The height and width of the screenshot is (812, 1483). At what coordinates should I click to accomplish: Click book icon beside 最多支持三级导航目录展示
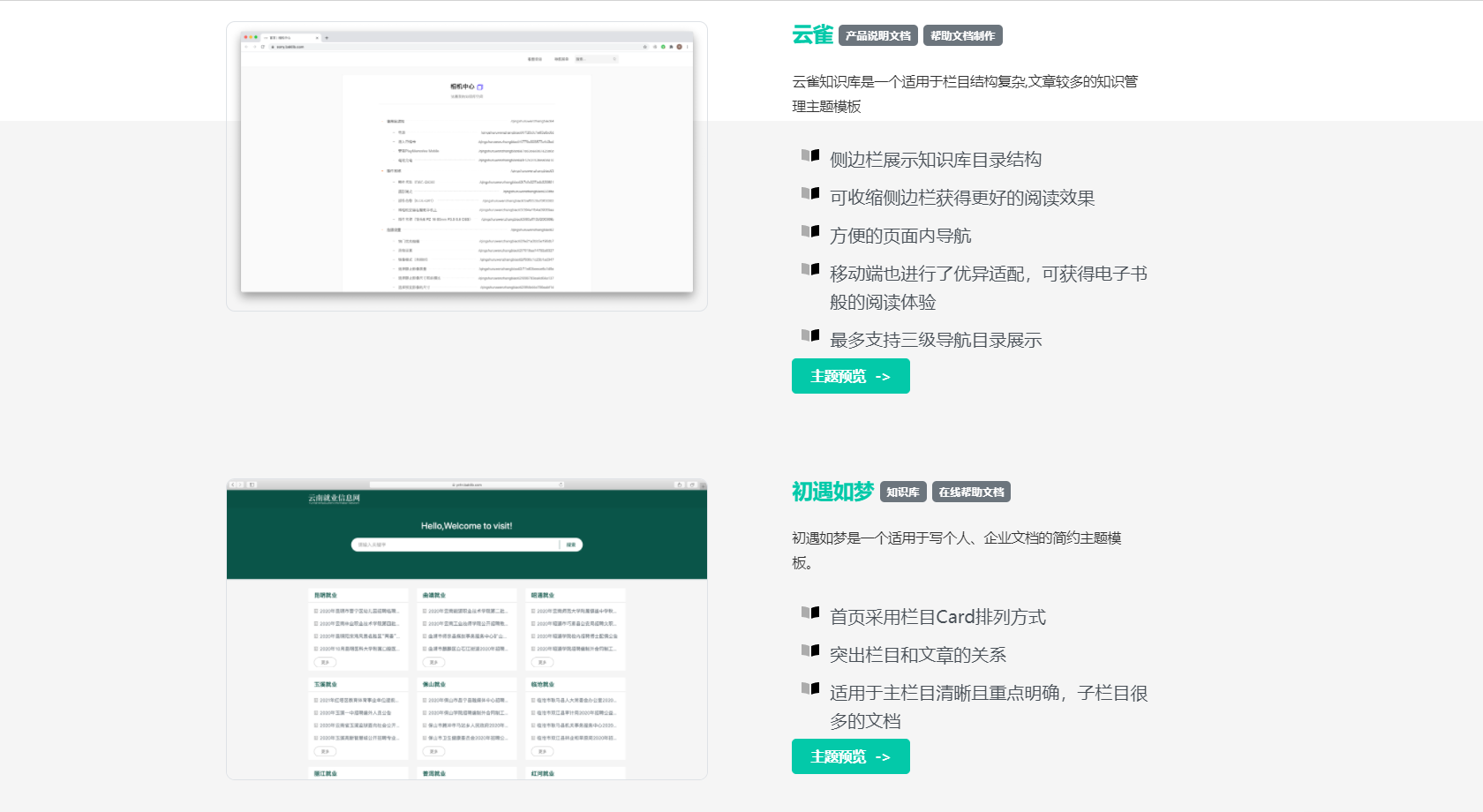coord(810,335)
